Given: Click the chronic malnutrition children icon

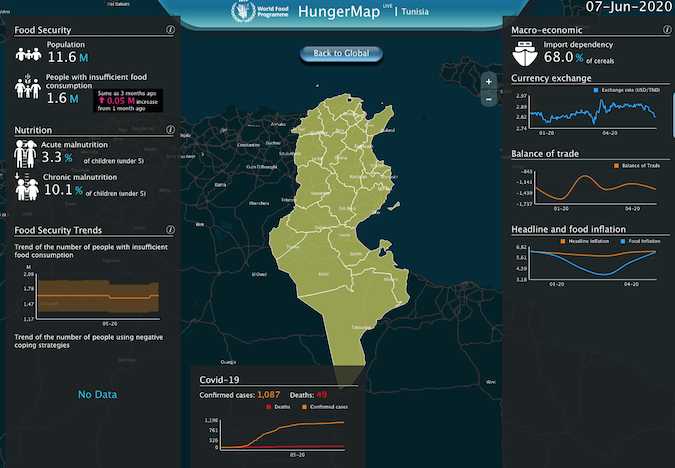Looking at the screenshot, I should click(x=26, y=187).
